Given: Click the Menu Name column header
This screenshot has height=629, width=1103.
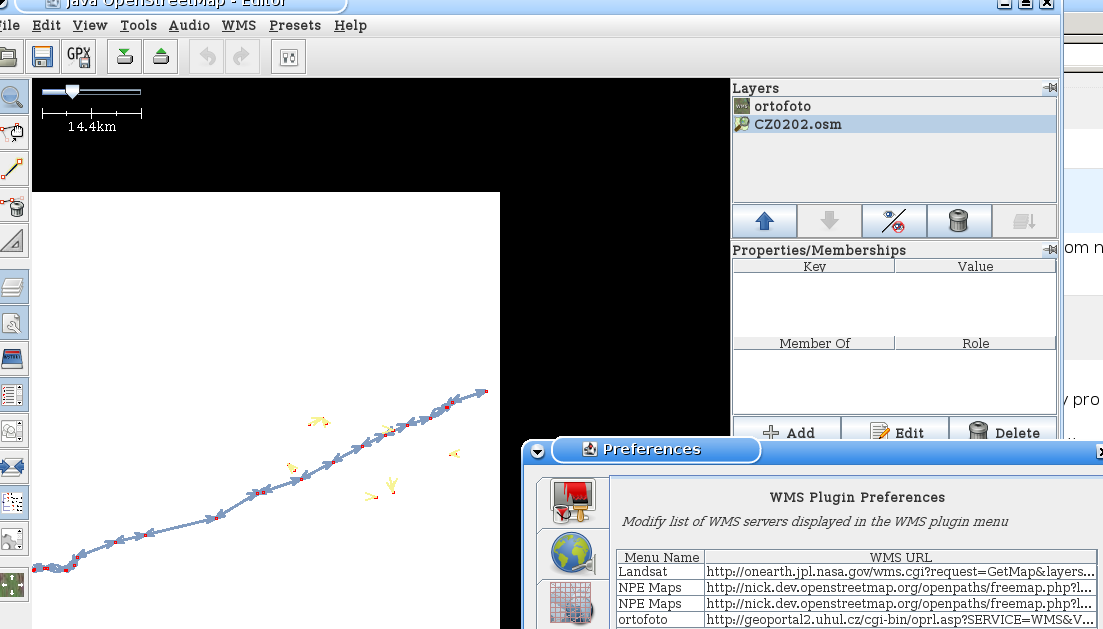Looking at the screenshot, I should pos(661,557).
